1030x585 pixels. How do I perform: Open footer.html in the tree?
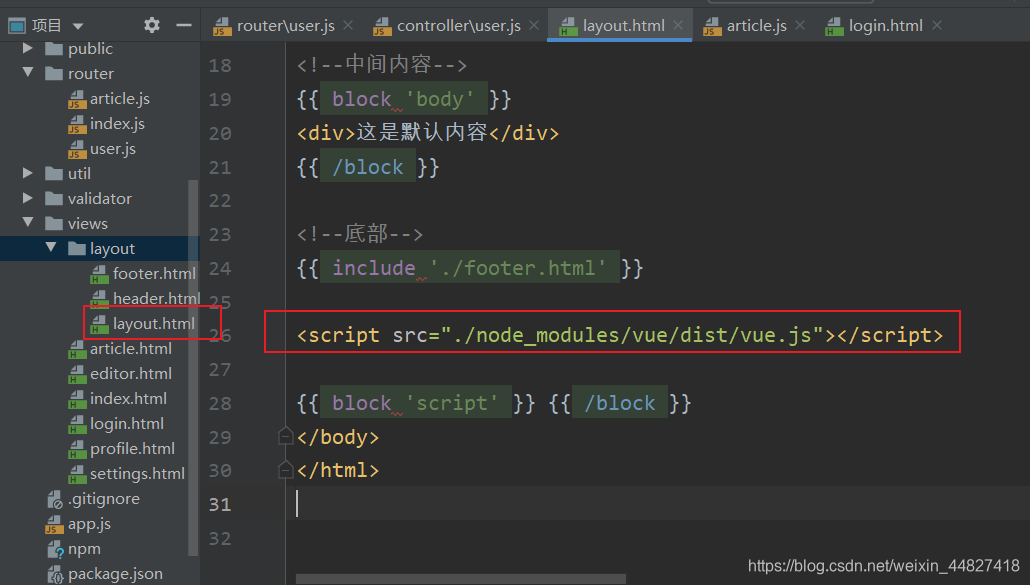tap(154, 273)
